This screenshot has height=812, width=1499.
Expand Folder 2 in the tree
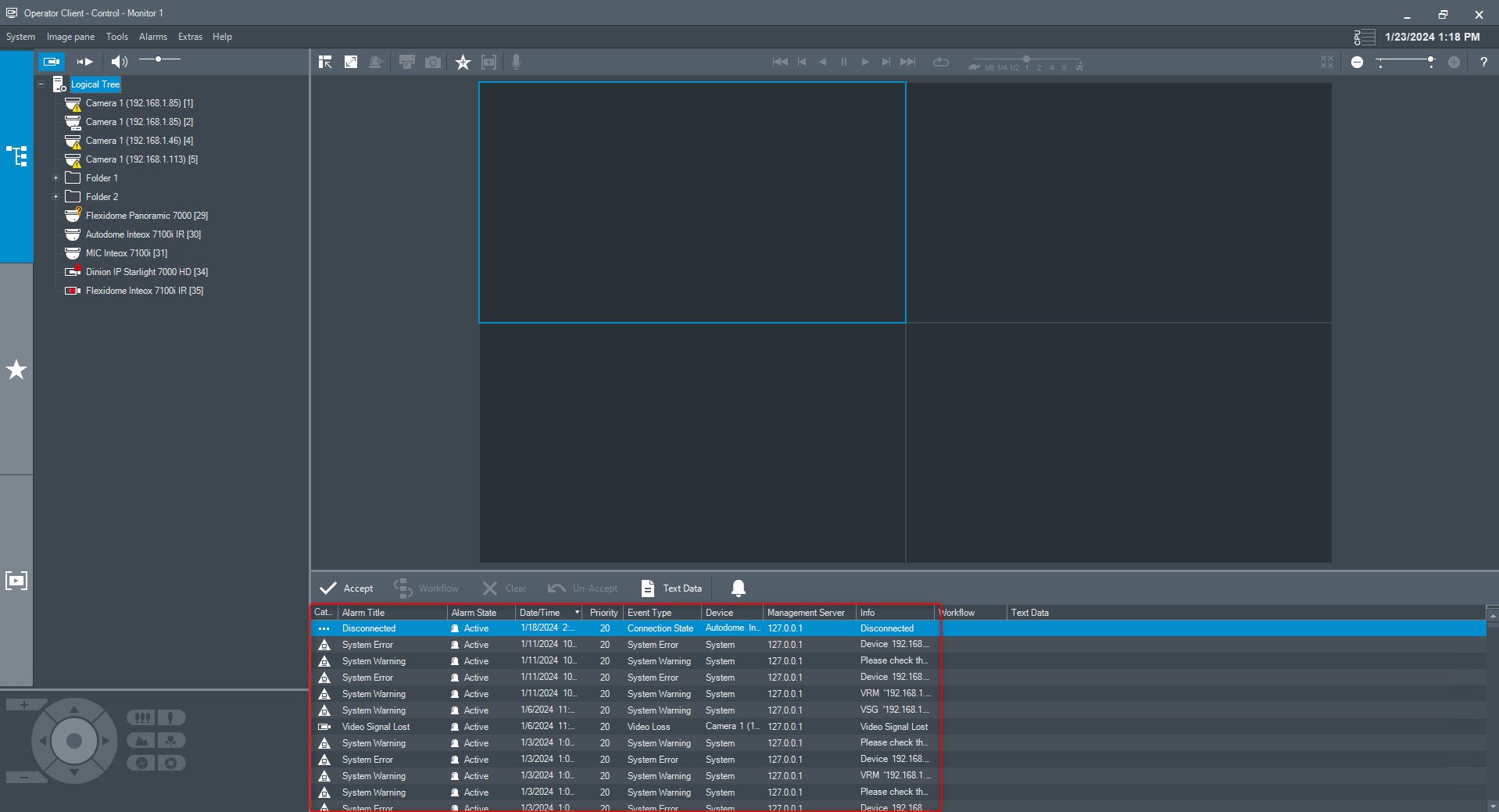click(55, 197)
